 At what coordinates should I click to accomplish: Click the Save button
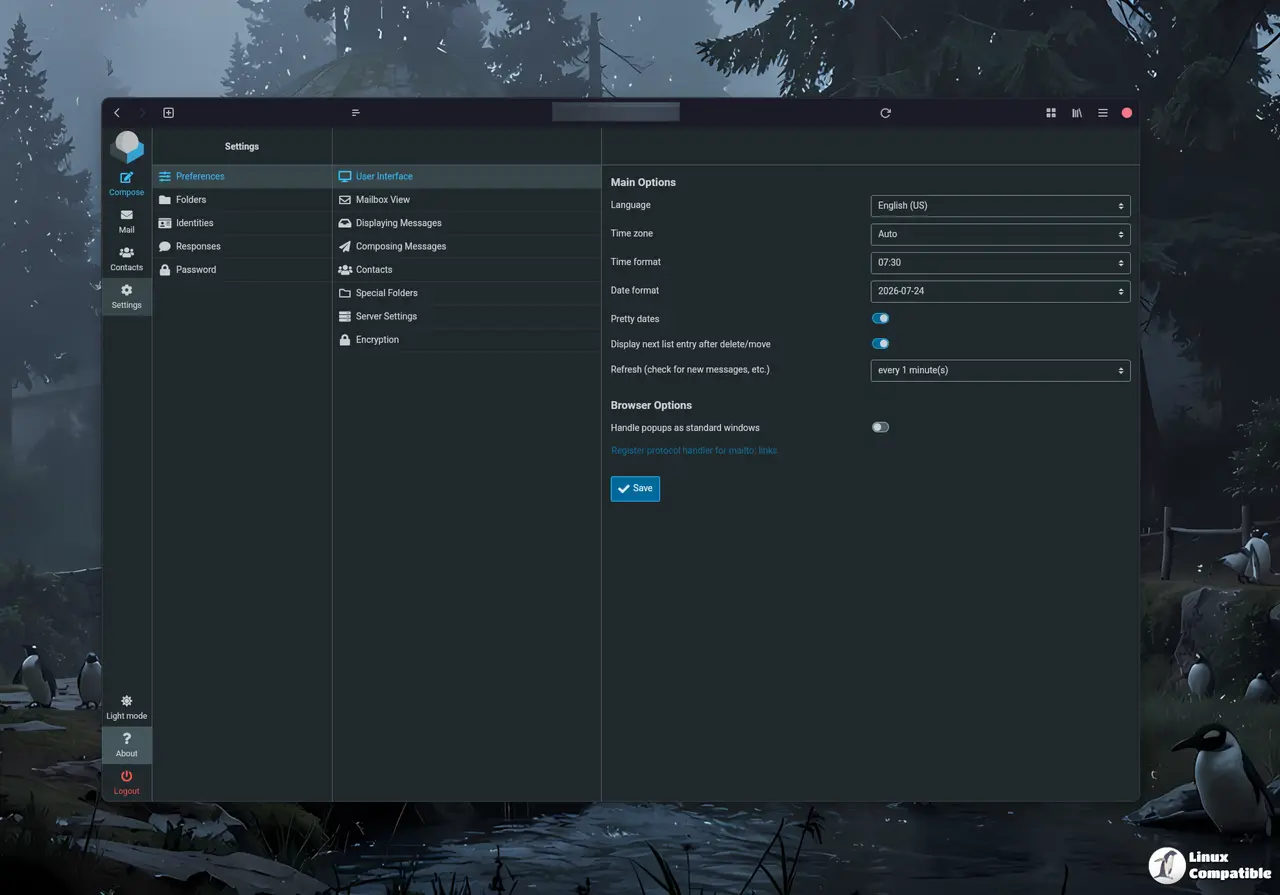pos(635,488)
